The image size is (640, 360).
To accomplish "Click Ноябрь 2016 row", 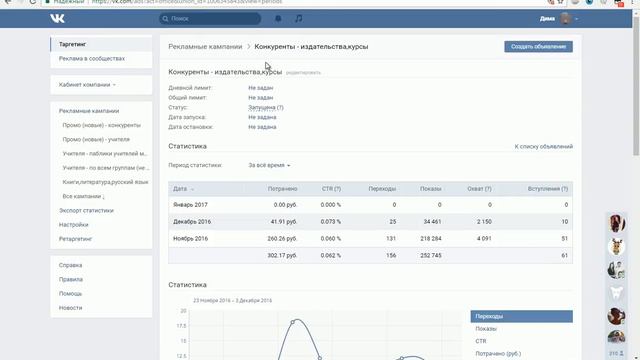I will point(370,238).
